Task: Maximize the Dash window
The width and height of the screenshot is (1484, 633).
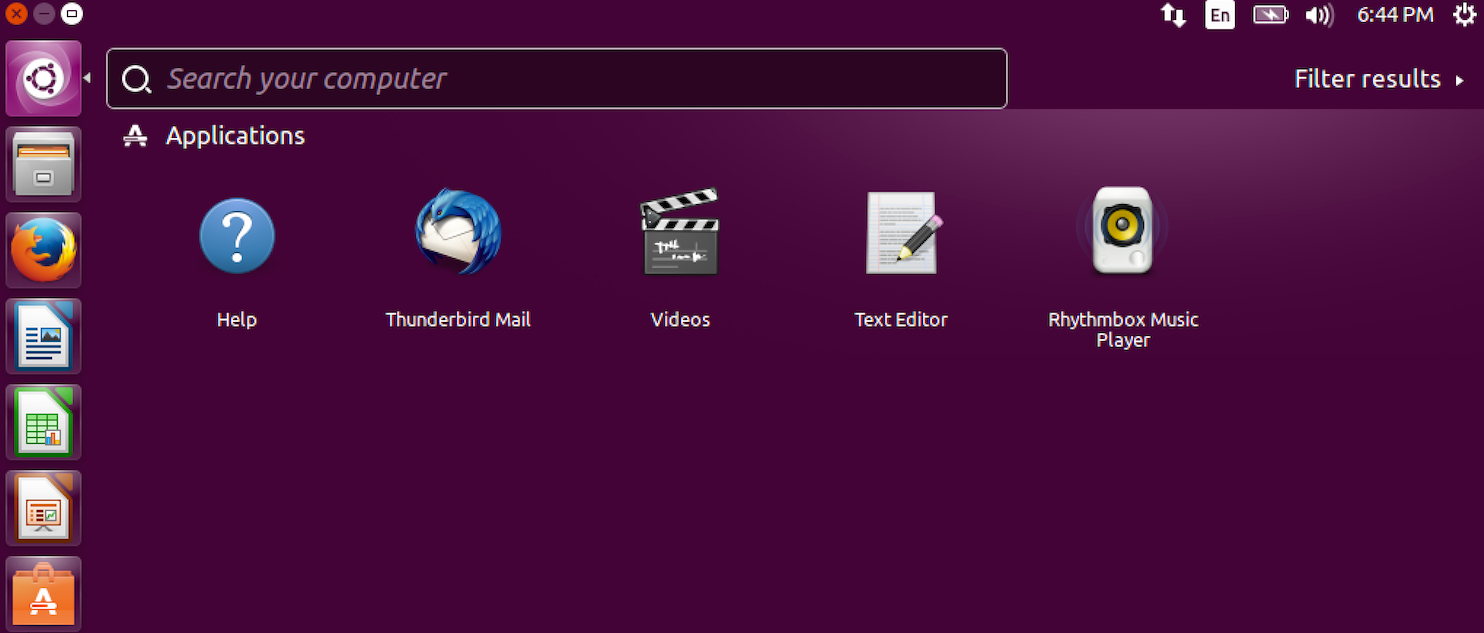Action: click(72, 14)
